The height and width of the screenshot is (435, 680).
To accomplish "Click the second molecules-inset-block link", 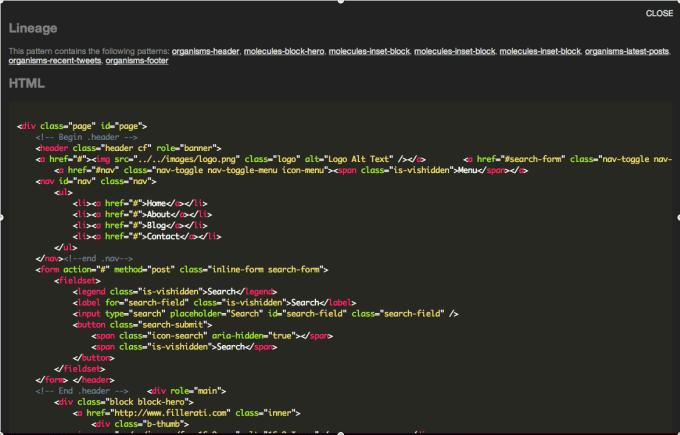I will (454, 51).
